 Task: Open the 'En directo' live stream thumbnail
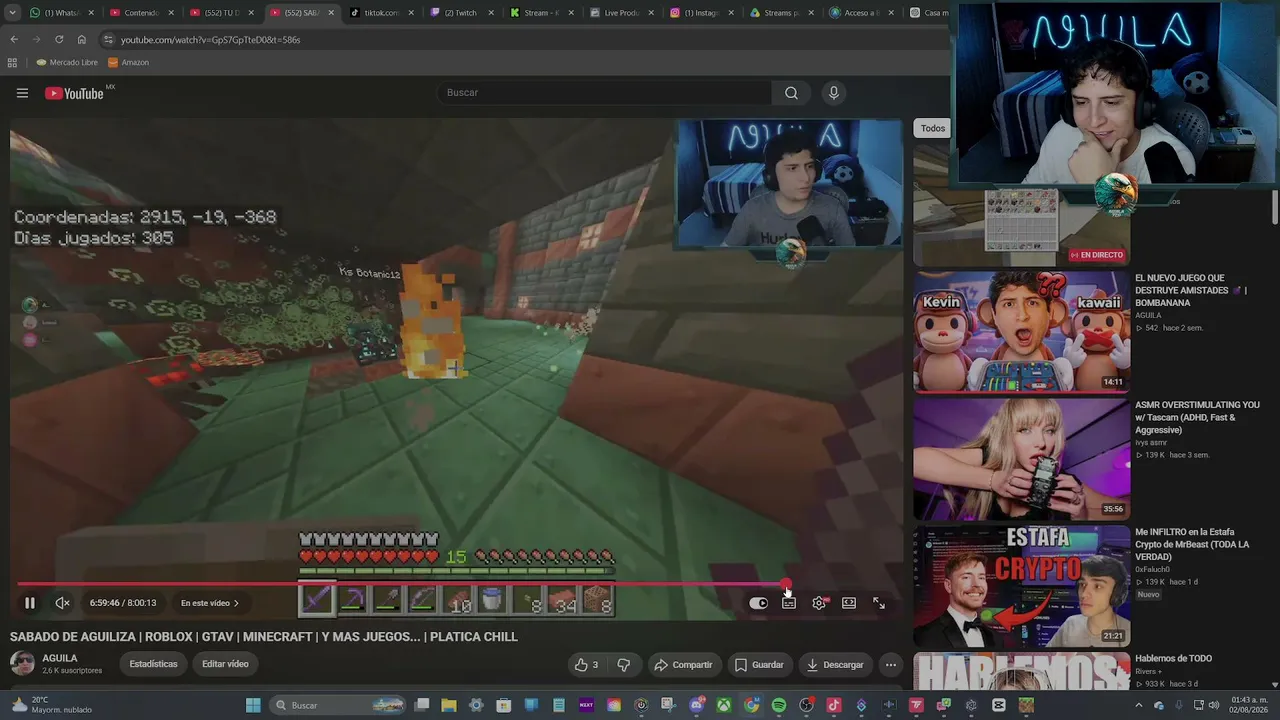point(1021,204)
